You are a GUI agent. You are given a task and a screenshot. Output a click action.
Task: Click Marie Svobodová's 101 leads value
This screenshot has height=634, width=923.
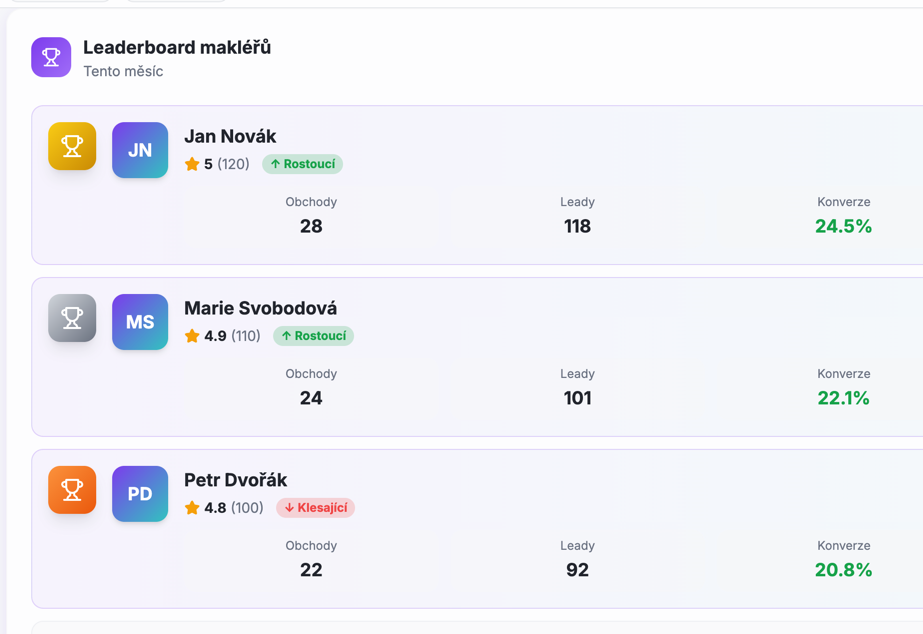(x=577, y=398)
